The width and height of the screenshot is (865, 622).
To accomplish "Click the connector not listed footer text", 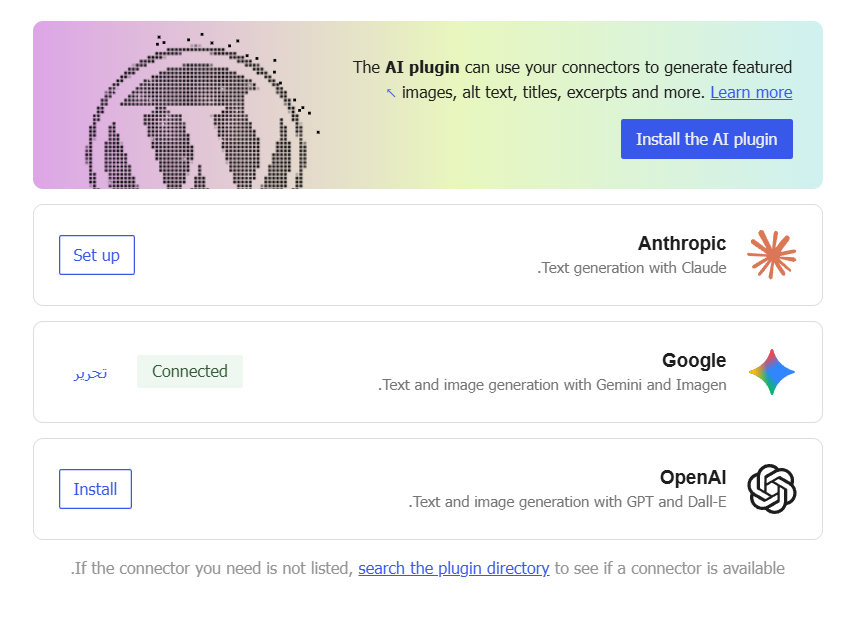I will (x=211, y=569).
